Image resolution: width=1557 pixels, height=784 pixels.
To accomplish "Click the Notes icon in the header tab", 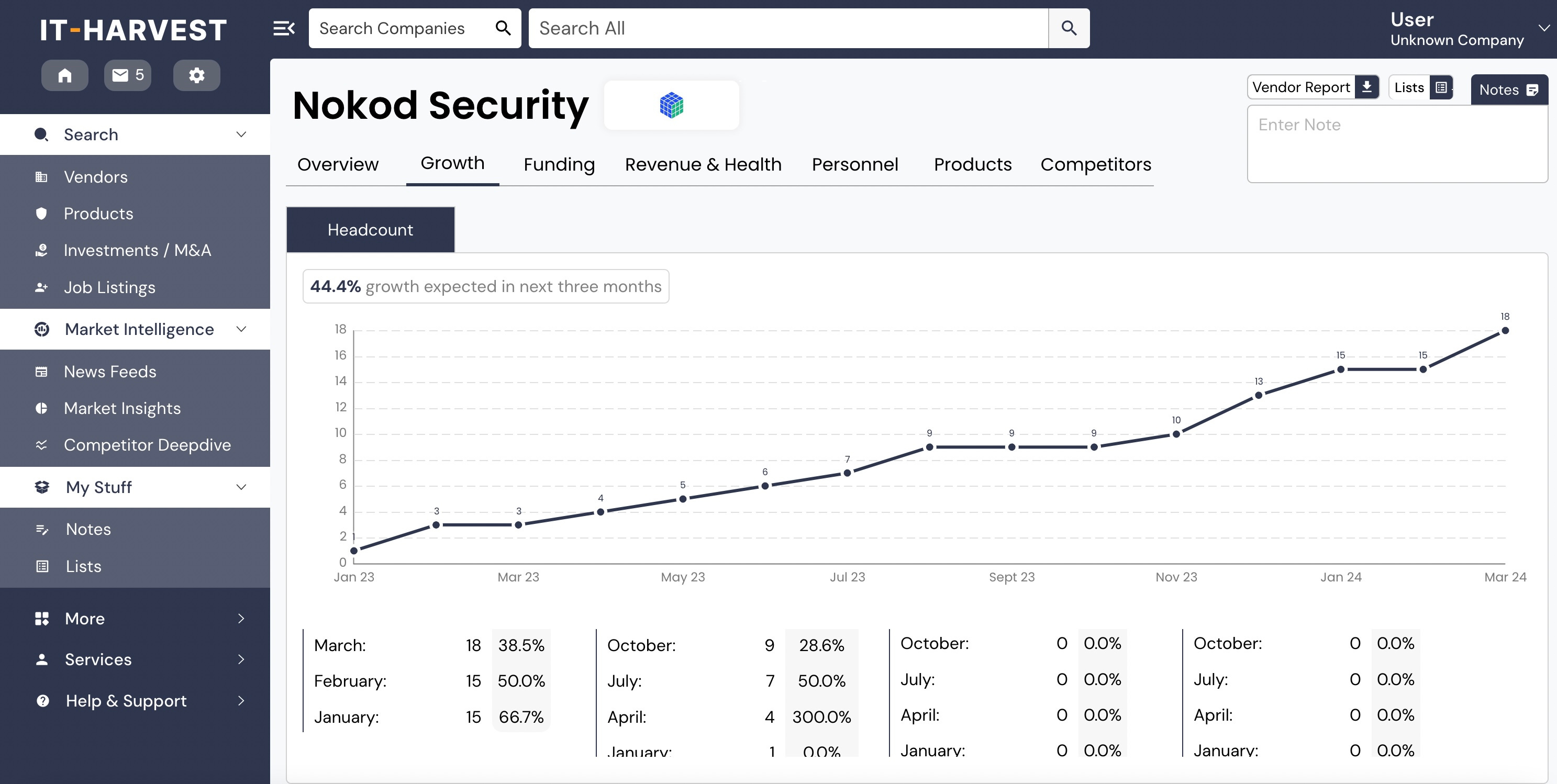I will [1532, 90].
